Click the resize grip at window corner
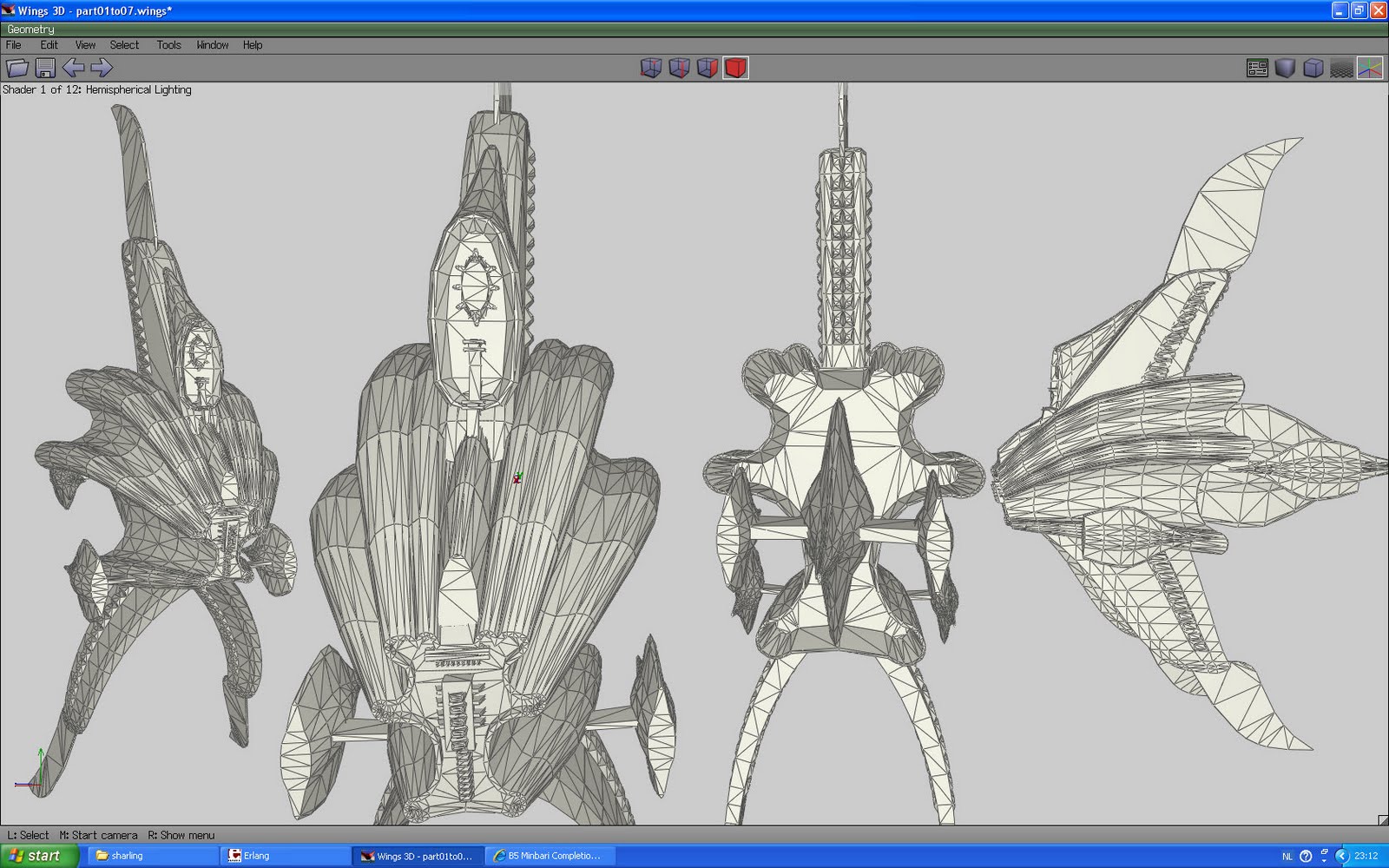The image size is (1389, 868). 1382,819
